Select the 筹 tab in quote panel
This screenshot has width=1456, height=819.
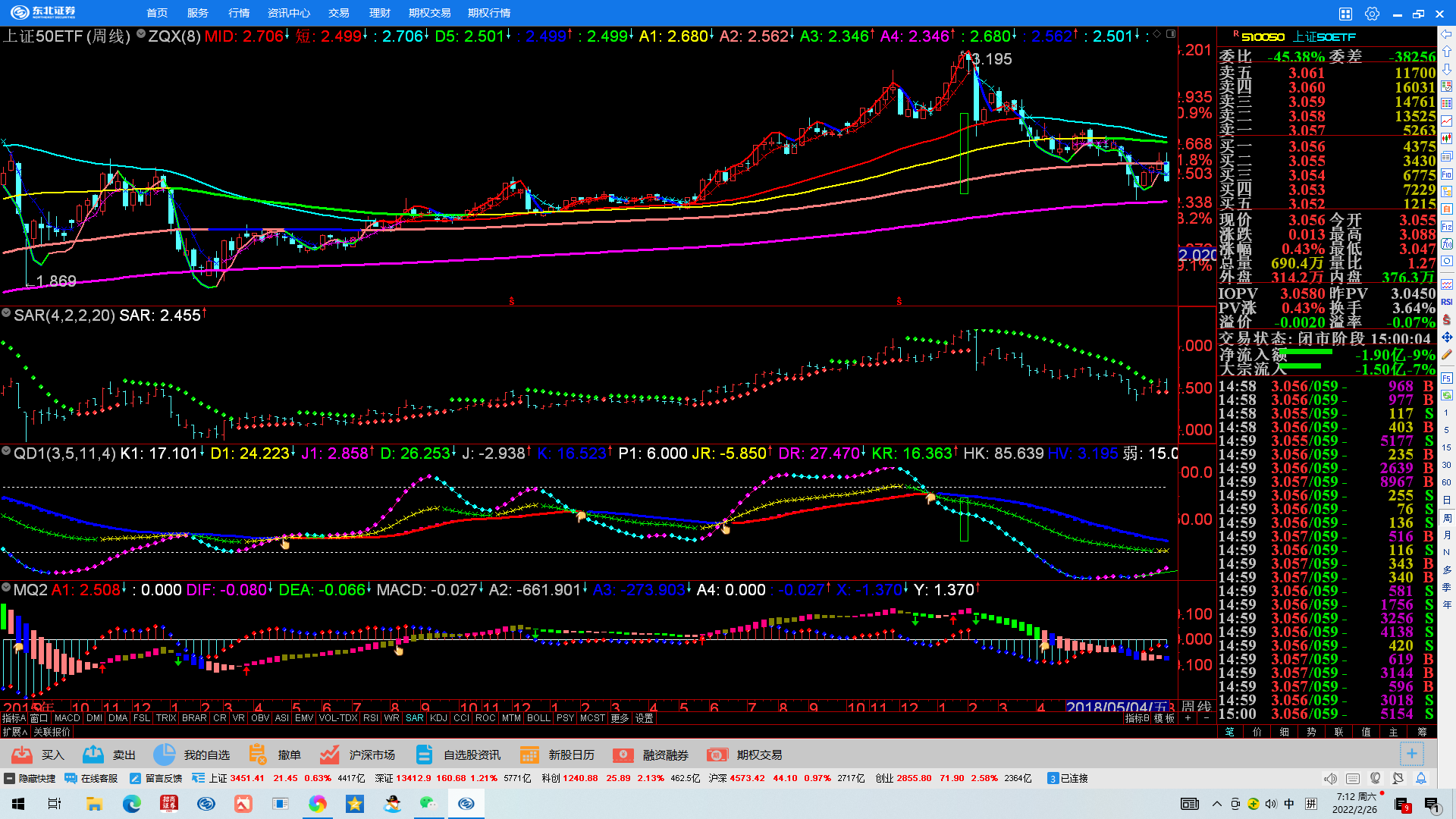[x=1422, y=732]
